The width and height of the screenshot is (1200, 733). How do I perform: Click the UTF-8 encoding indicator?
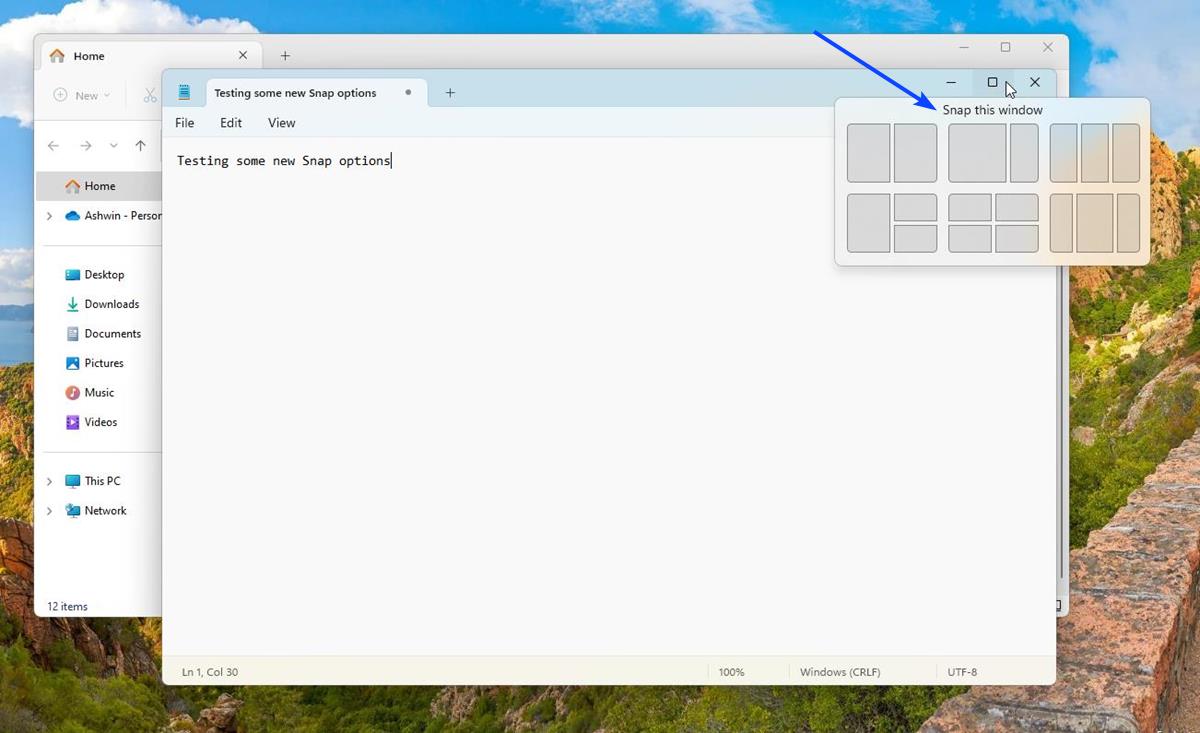pos(962,672)
